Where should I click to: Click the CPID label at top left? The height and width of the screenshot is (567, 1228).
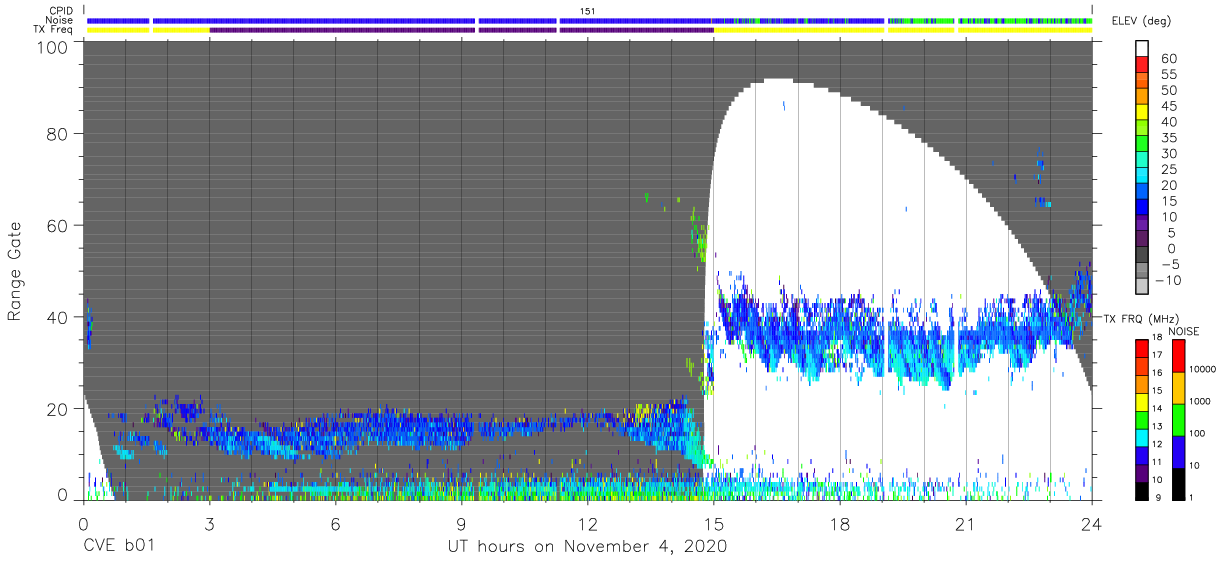[61, 11]
